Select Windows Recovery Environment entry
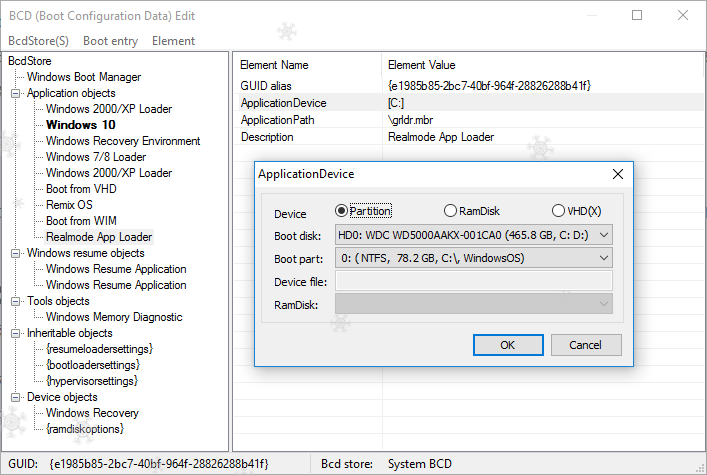This screenshot has width=707, height=475. pyautogui.click(x=123, y=141)
